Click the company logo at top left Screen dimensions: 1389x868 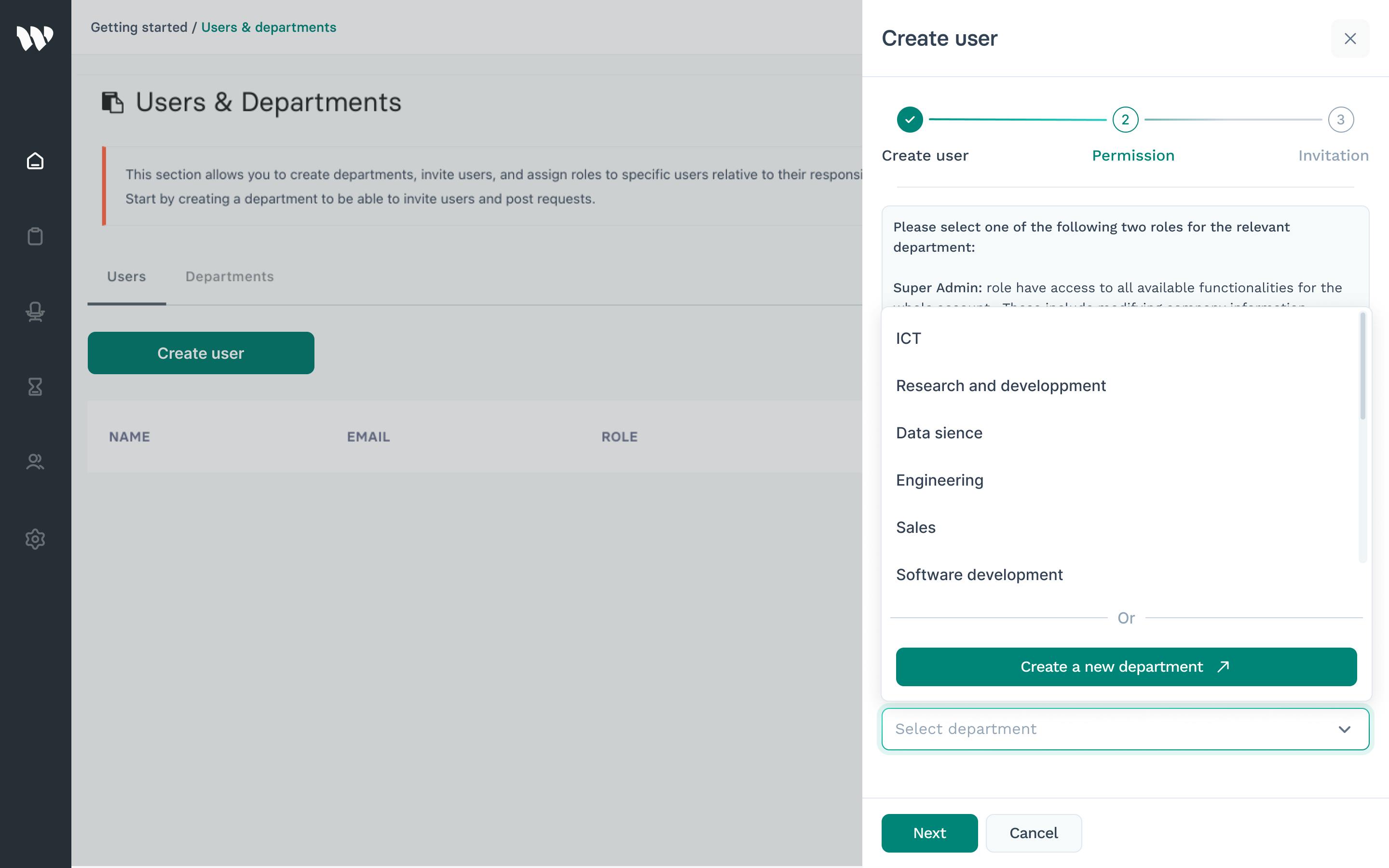35,38
